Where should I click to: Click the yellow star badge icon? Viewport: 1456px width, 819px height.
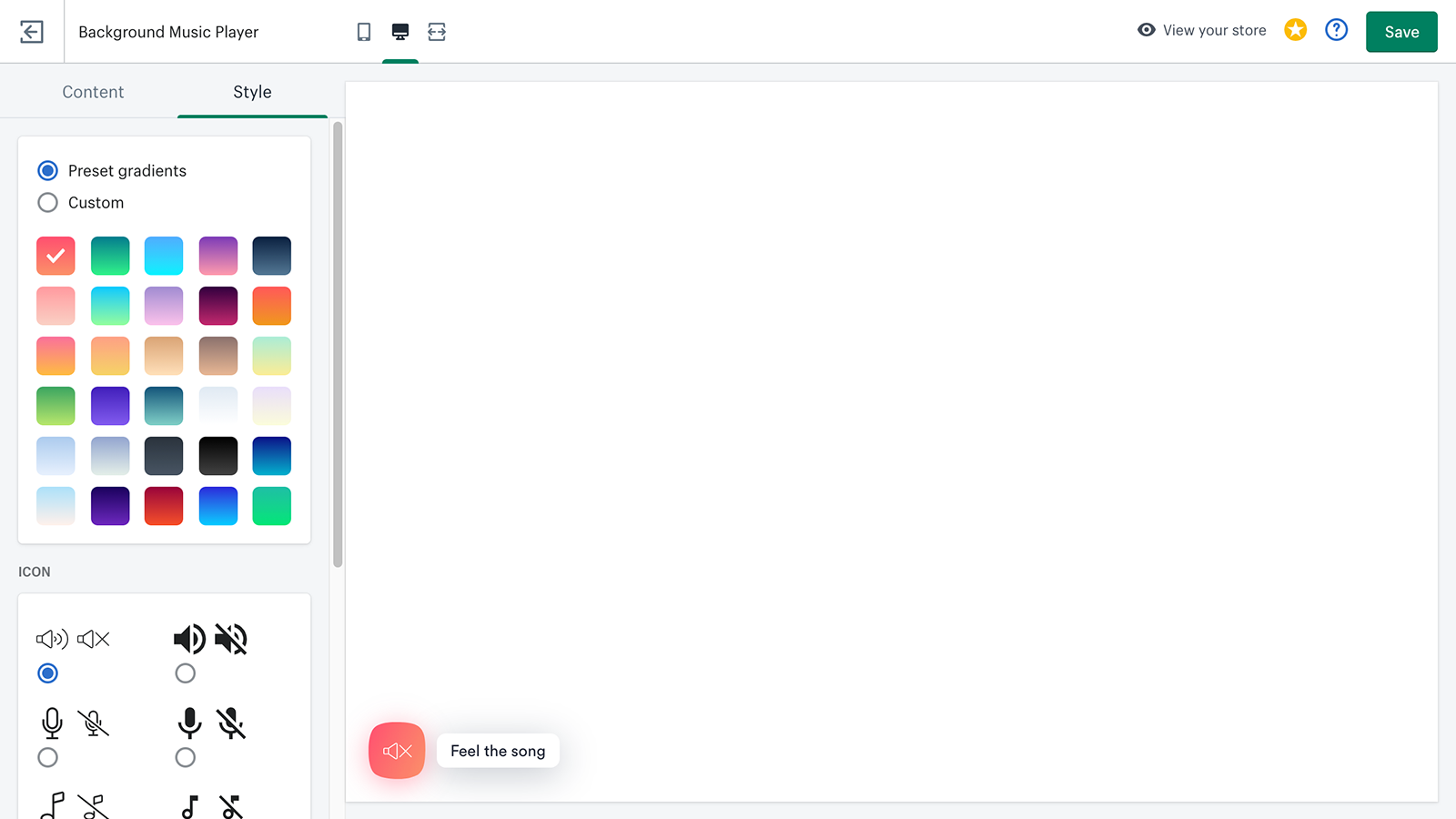point(1295,30)
